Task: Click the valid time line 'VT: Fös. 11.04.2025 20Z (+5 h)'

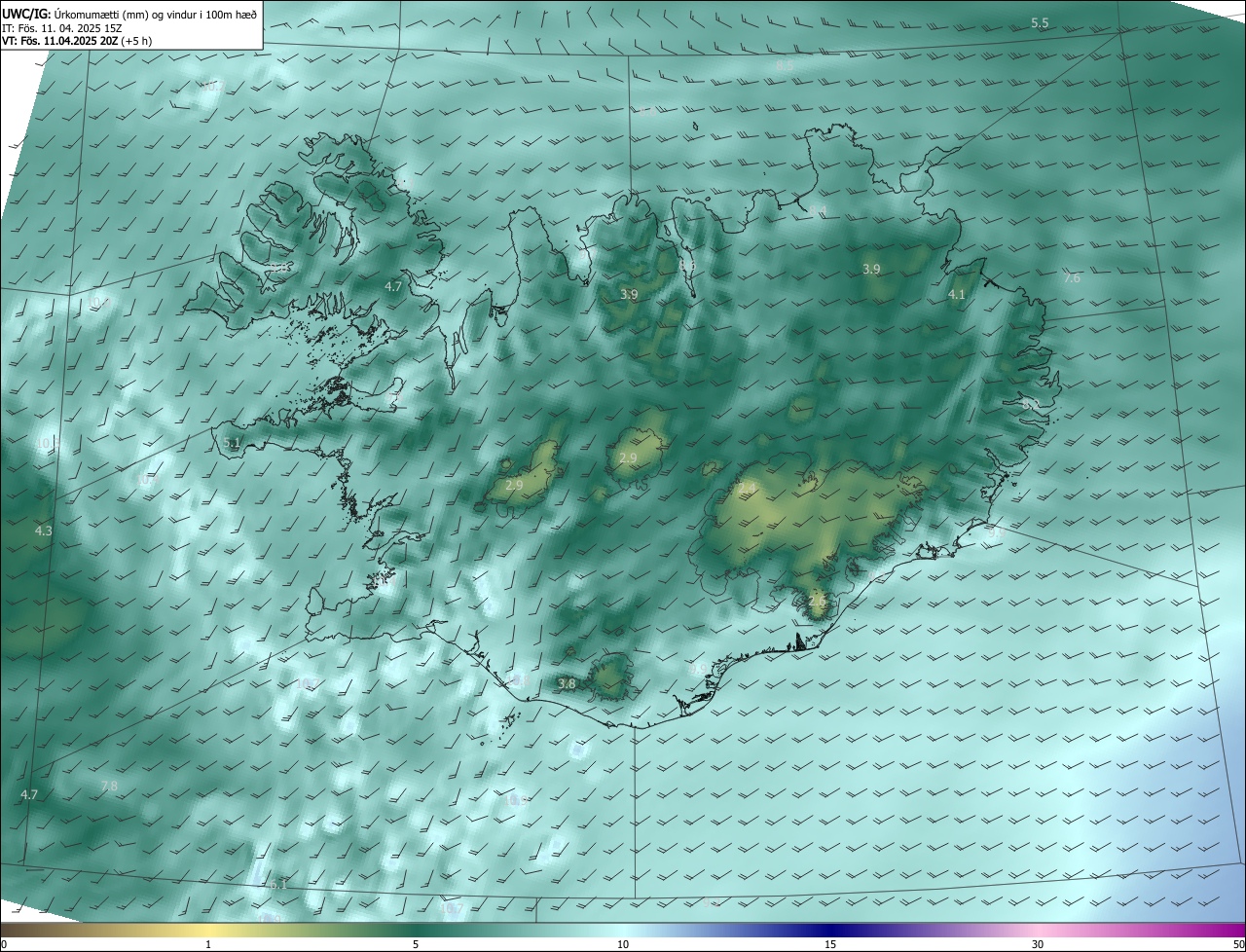Action: pyautogui.click(x=77, y=41)
